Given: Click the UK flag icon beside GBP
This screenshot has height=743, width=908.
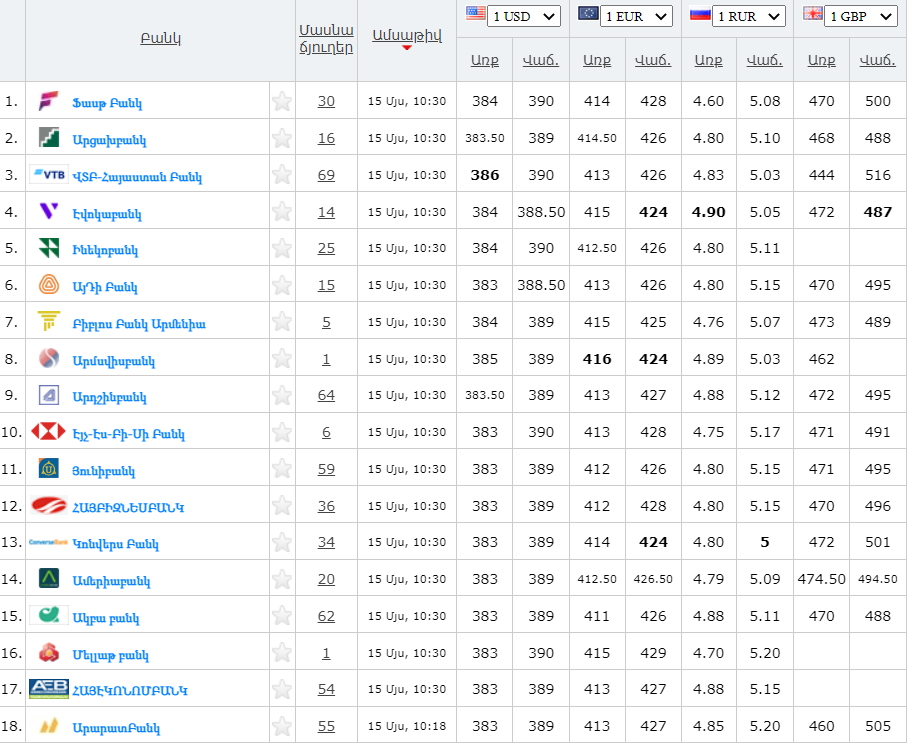Looking at the screenshot, I should tap(812, 13).
